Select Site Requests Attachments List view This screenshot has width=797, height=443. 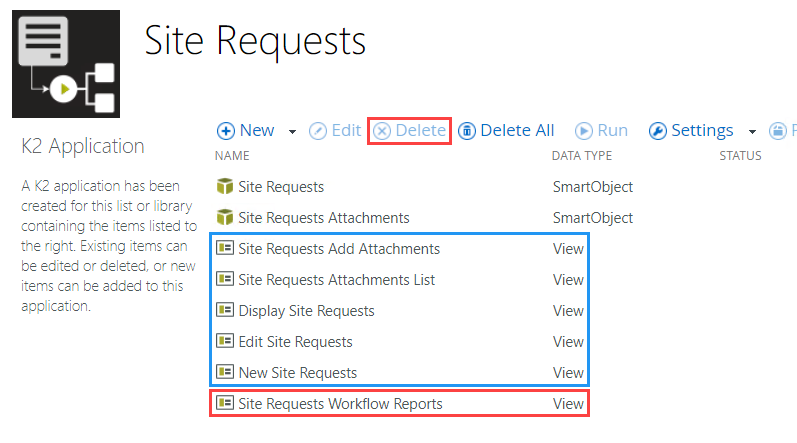tap(336, 280)
